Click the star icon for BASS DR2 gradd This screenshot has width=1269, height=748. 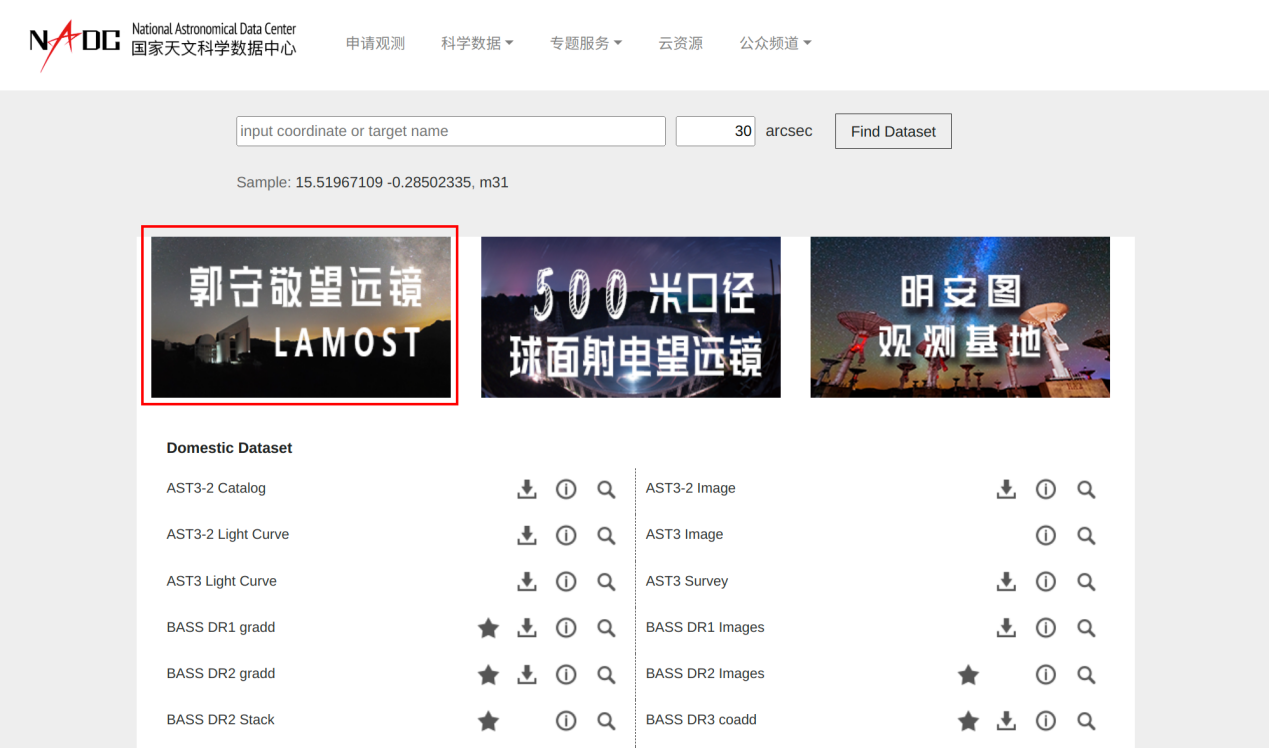pos(488,674)
